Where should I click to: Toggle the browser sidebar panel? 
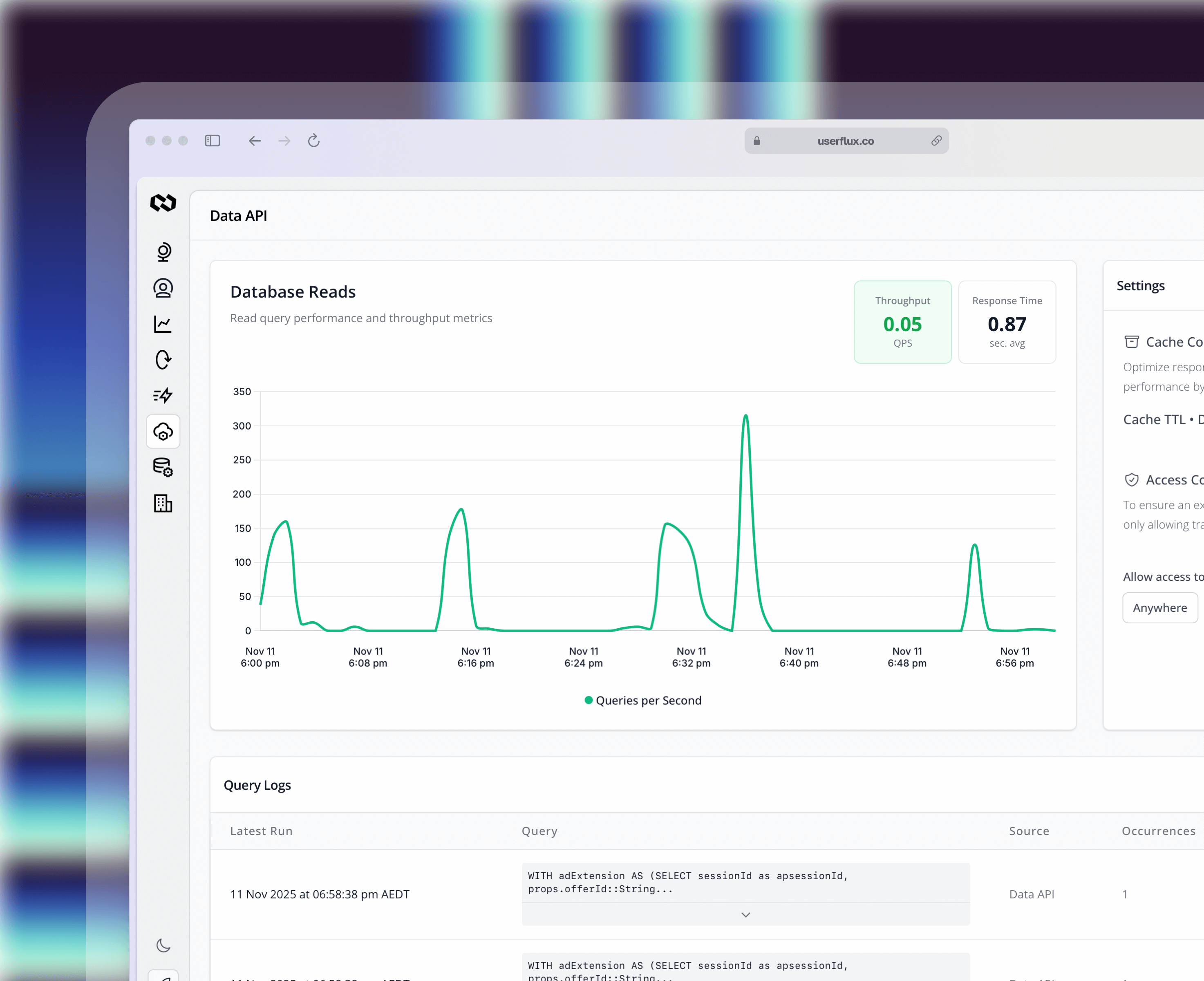pyautogui.click(x=213, y=141)
